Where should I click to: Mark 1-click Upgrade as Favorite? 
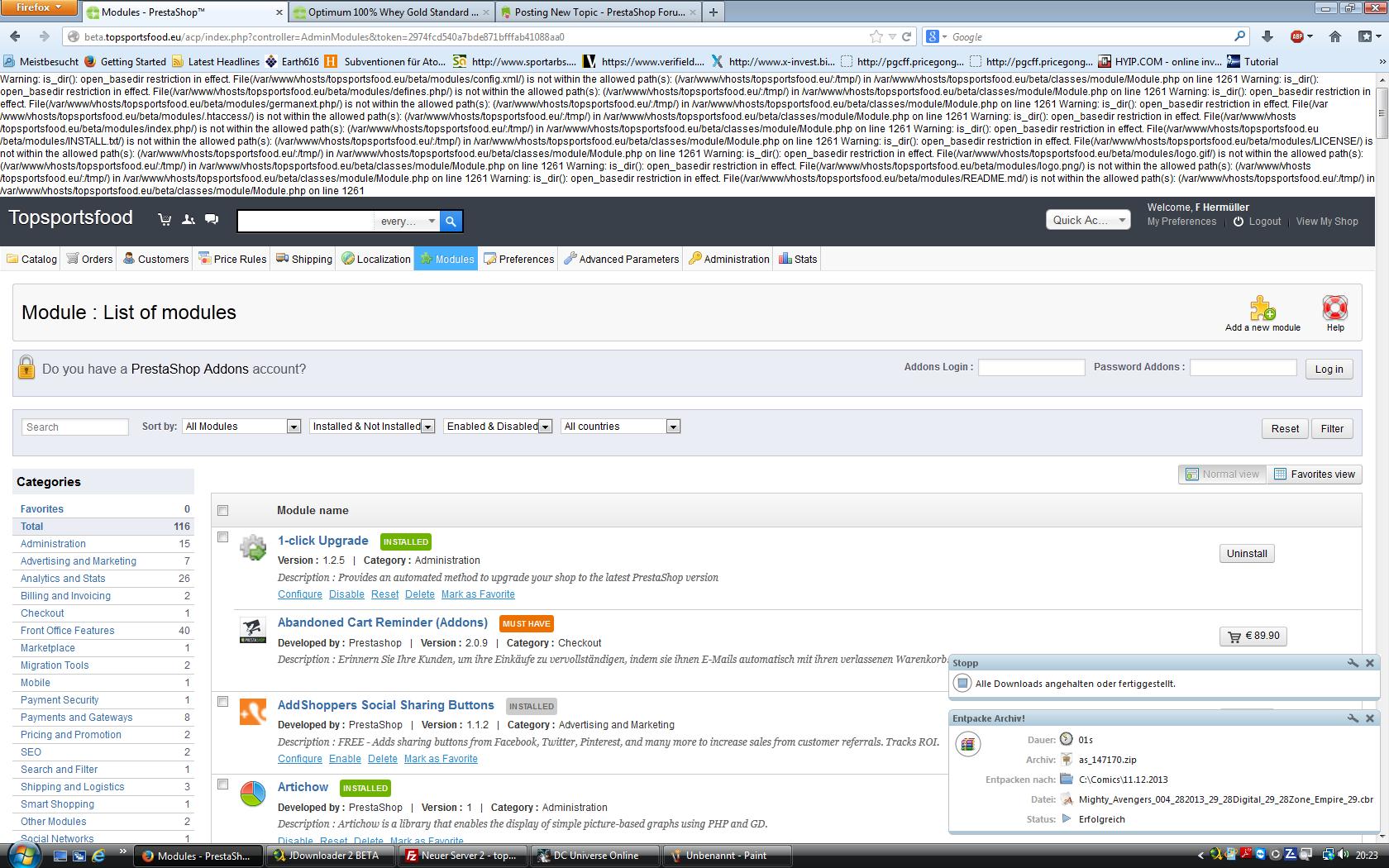pyautogui.click(x=478, y=594)
